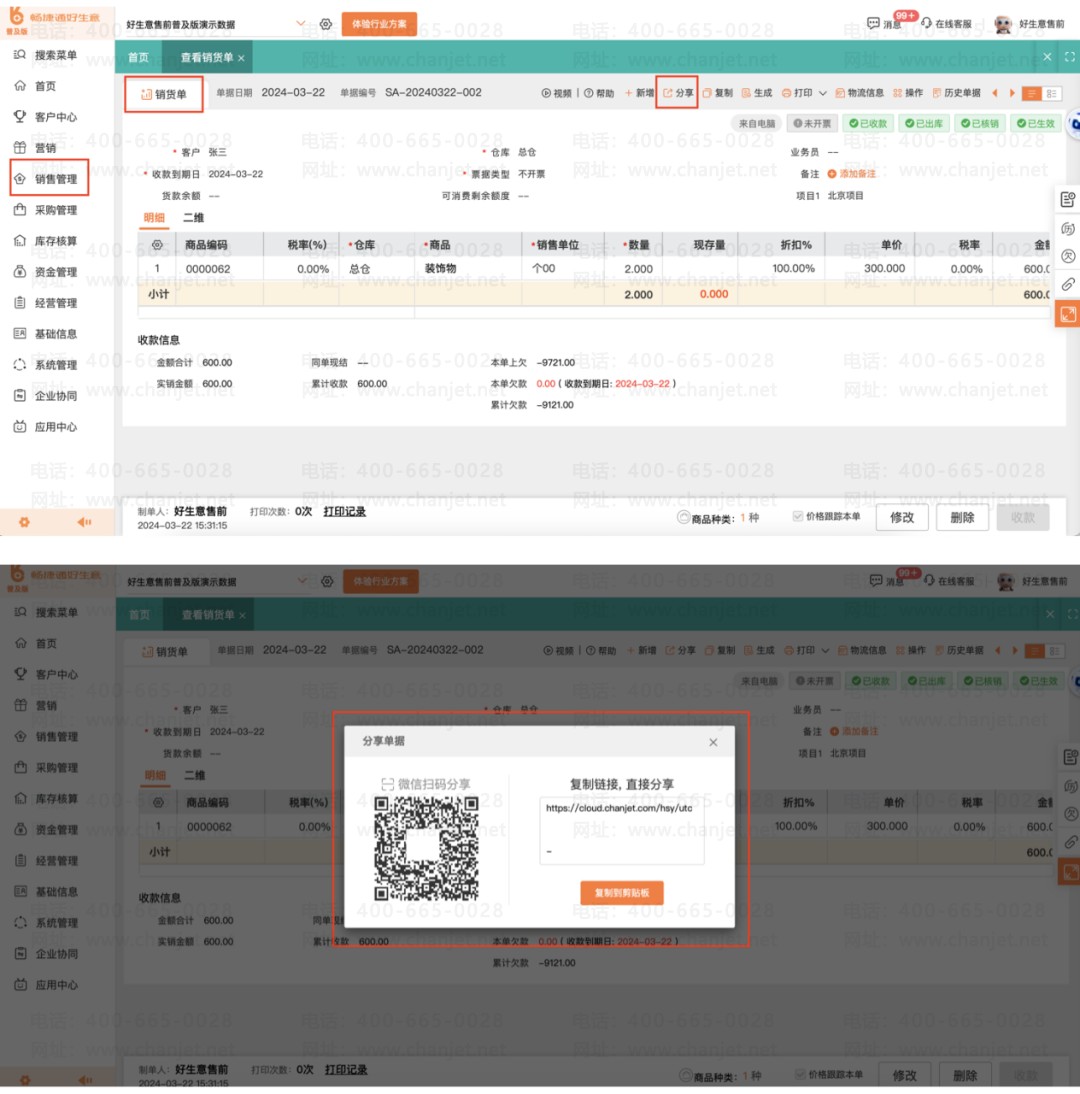In the upper screenshot, select the card-view layout toggle
This screenshot has width=1080, height=1094.
pyautogui.click(x=1051, y=93)
